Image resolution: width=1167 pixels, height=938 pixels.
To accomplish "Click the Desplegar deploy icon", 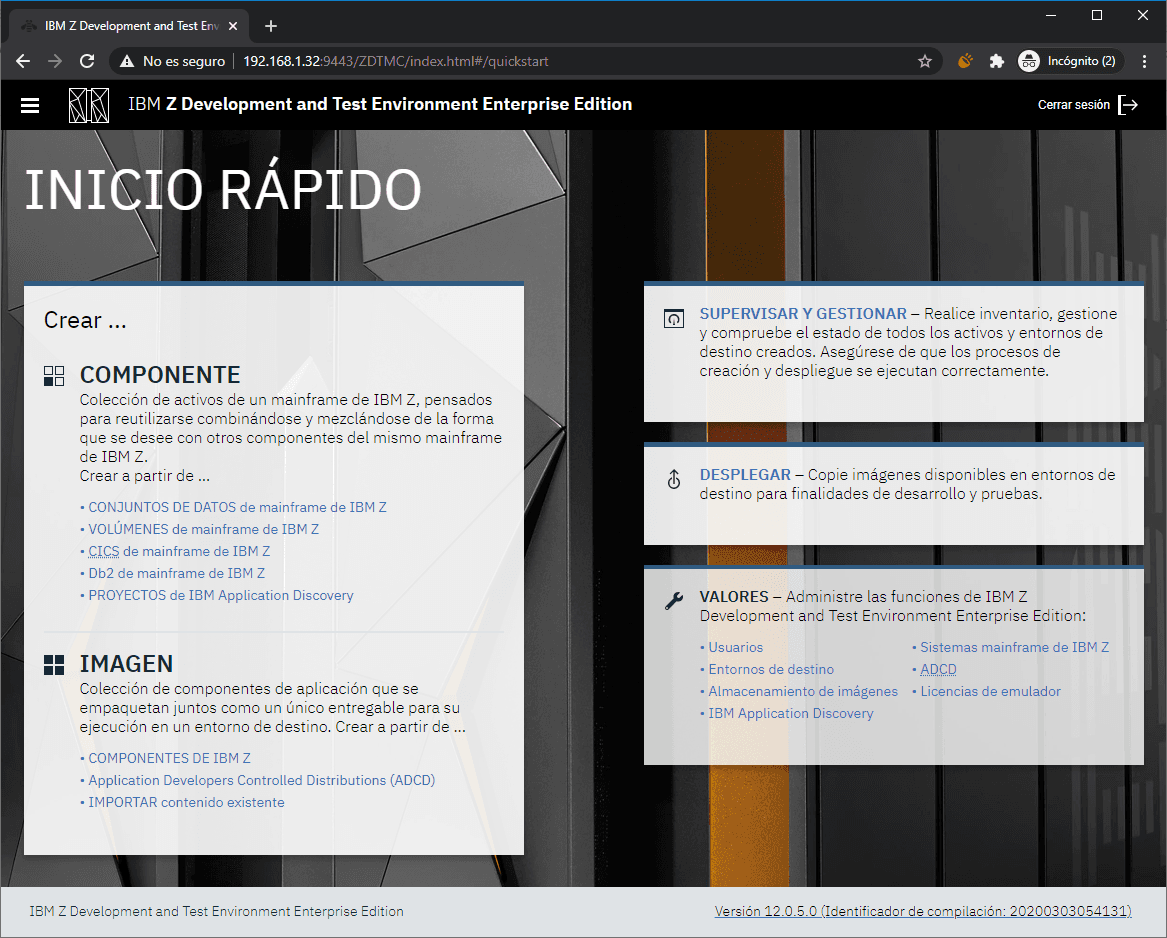I will [x=673, y=480].
